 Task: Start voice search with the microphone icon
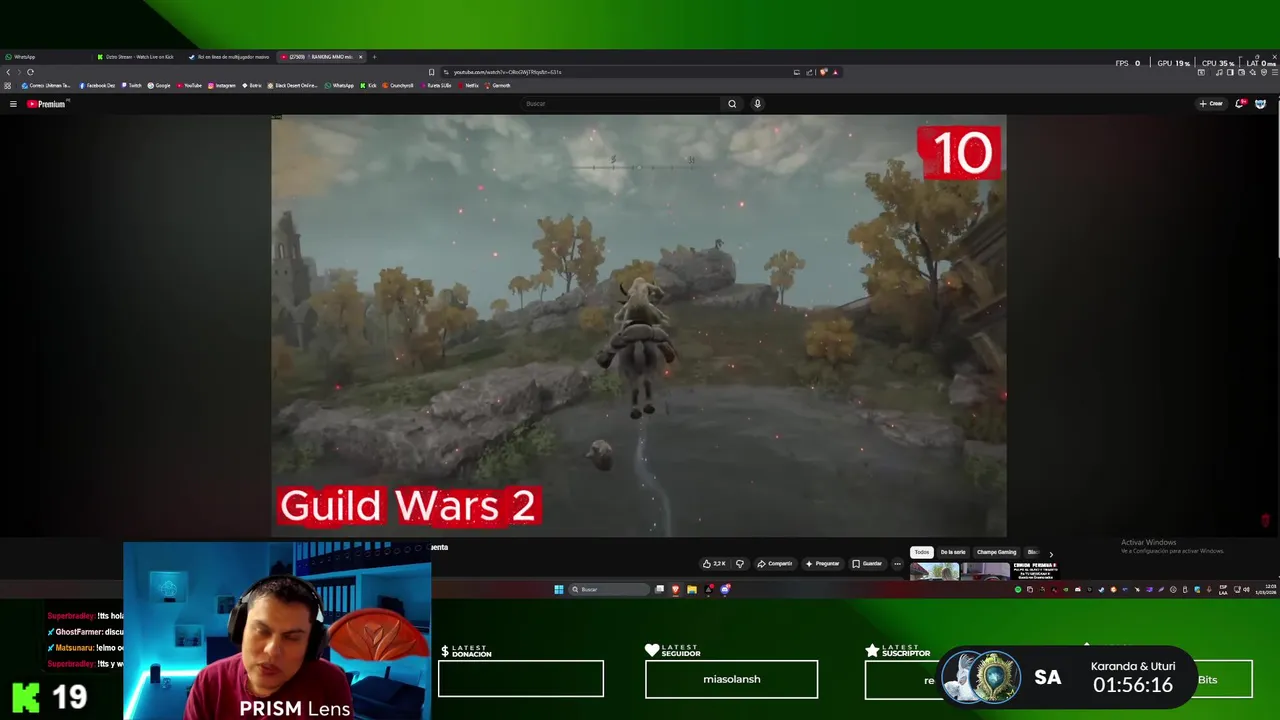pyautogui.click(x=757, y=104)
